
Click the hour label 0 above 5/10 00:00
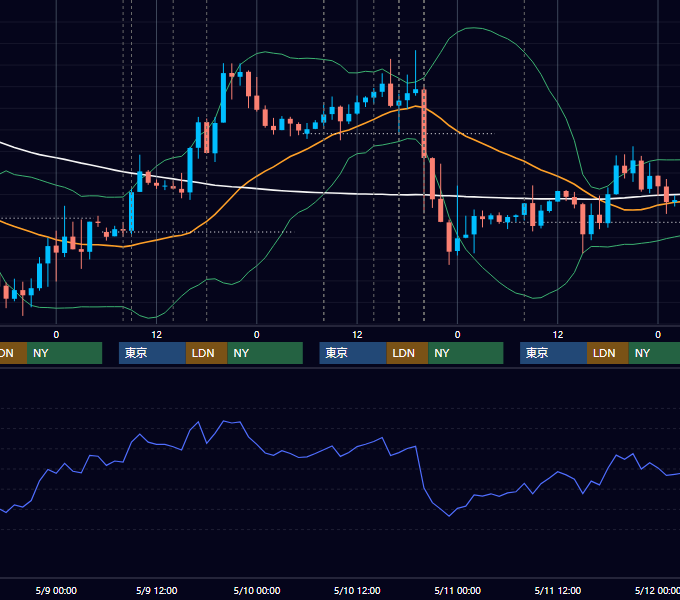click(x=257, y=335)
